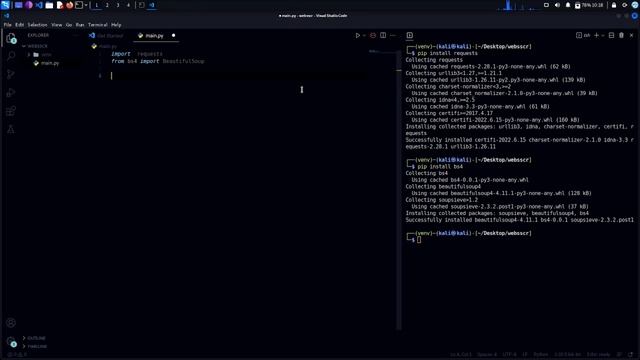
Task: Click the editor vertical scrollbar
Action: (x=398, y=190)
